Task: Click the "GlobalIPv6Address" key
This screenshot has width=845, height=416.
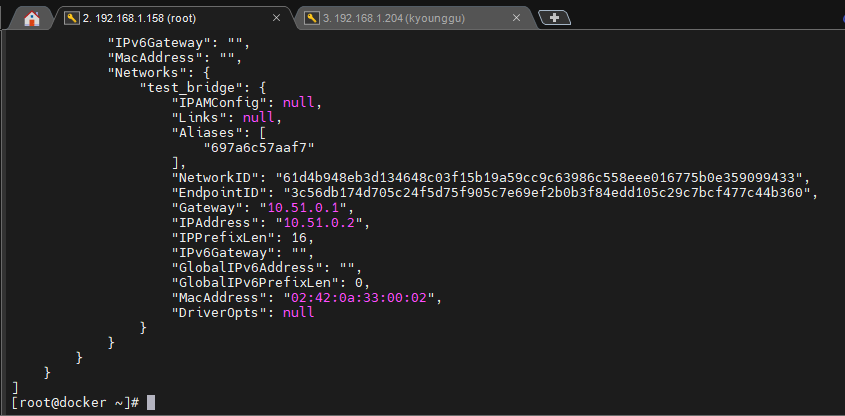Action: coord(248,268)
